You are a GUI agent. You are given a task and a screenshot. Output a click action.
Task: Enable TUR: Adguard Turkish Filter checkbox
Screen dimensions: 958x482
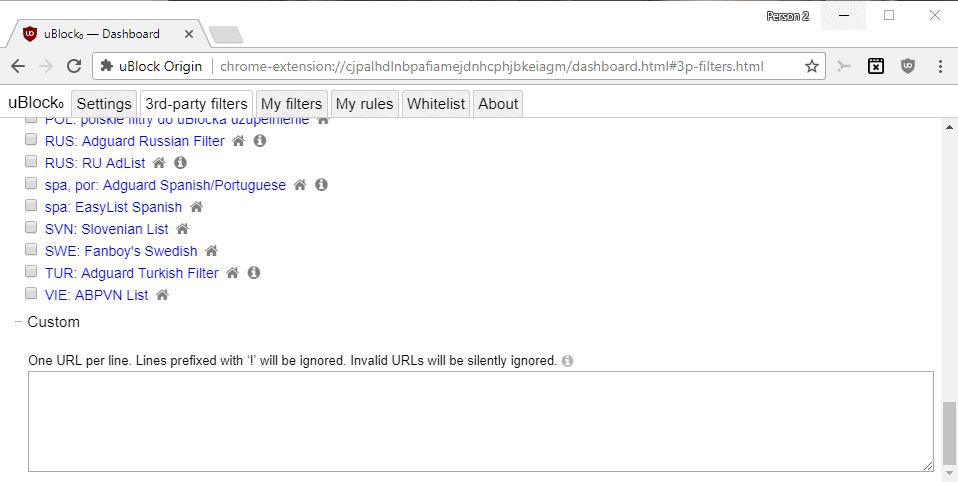click(x=31, y=271)
